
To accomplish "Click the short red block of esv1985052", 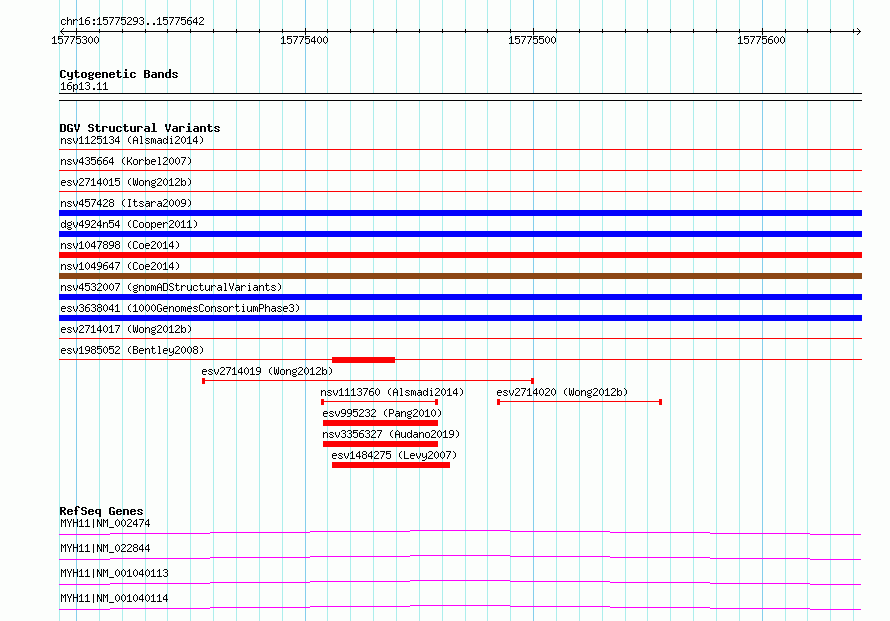I will click(363, 360).
